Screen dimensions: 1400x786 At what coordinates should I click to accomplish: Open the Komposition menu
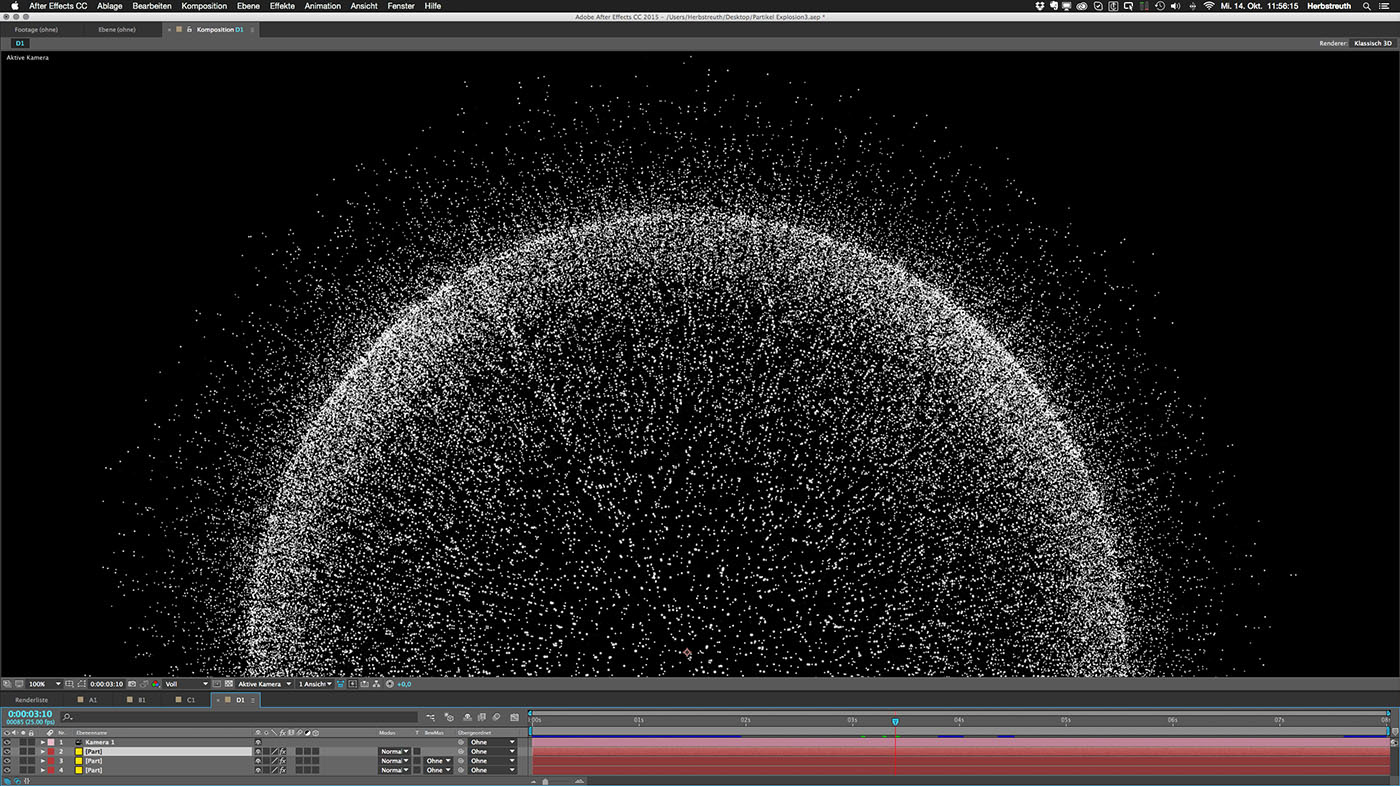click(x=204, y=6)
